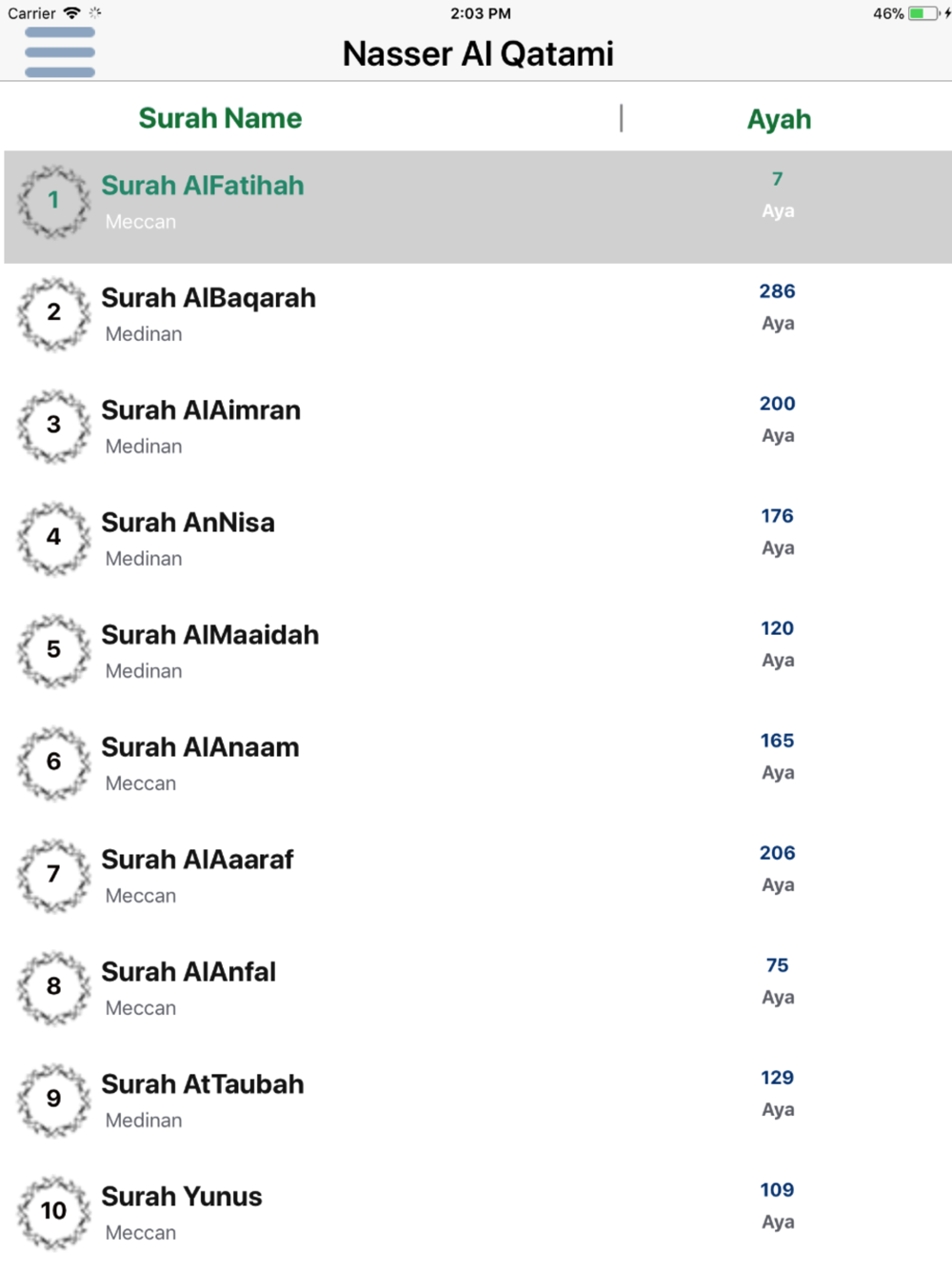
Task: Choose Surah AnNisa from the list
Action: (x=188, y=523)
